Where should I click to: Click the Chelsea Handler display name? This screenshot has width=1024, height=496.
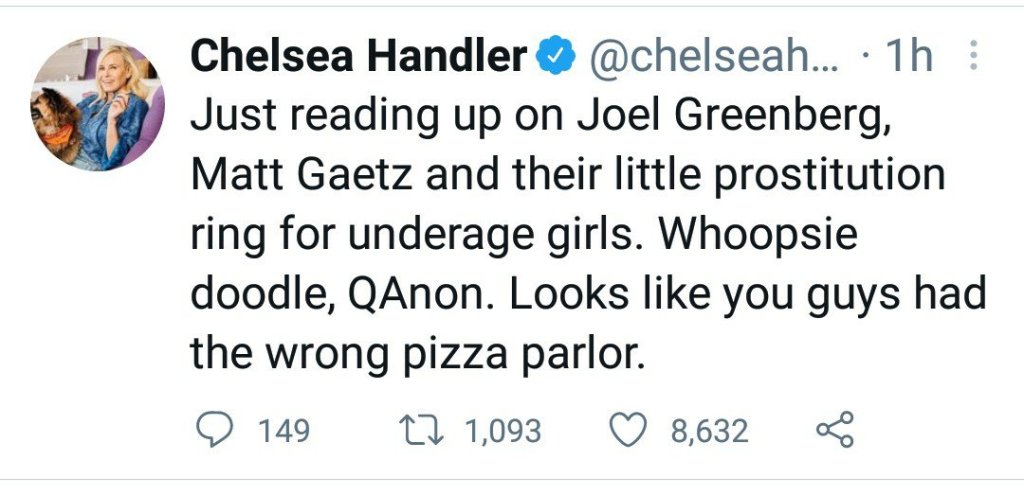tap(358, 59)
